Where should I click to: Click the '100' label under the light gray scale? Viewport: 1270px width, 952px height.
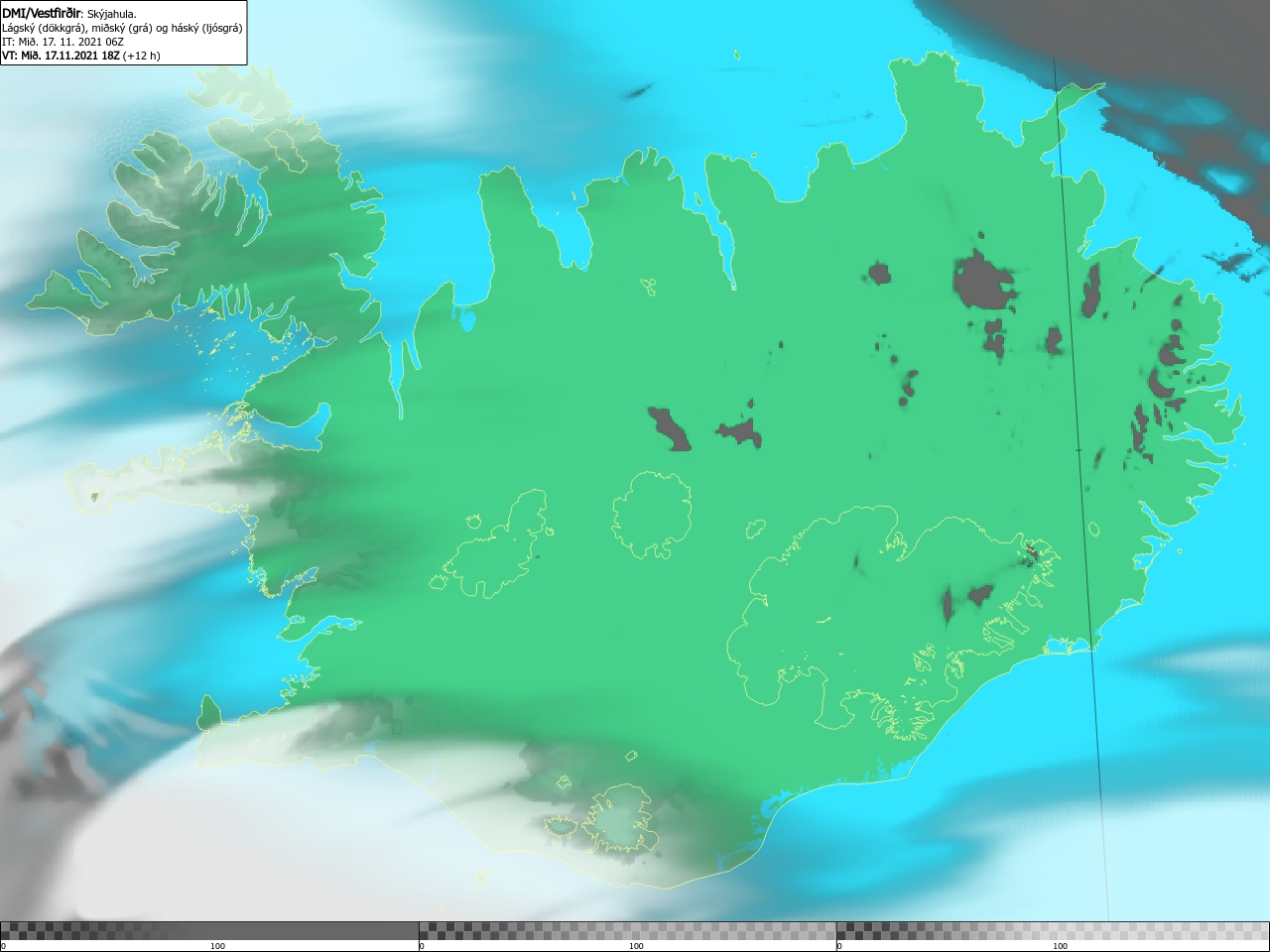(x=1060, y=946)
